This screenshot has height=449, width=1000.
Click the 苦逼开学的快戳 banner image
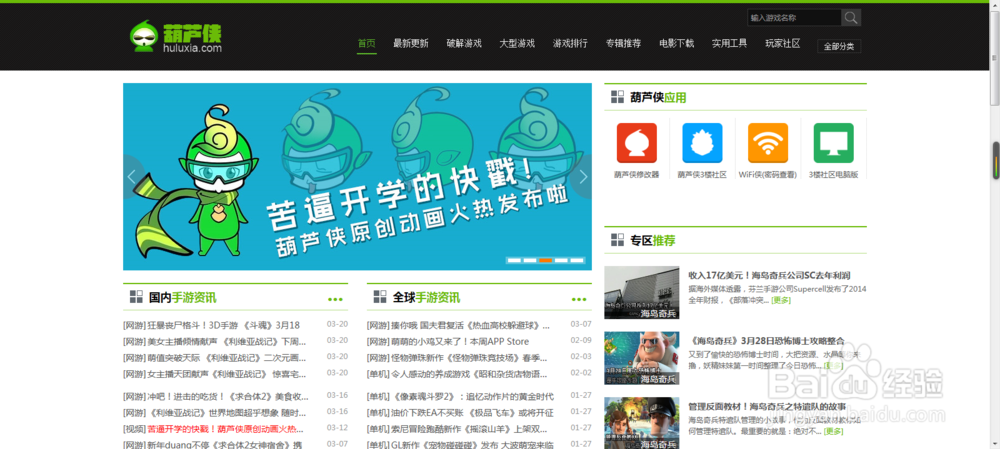pos(357,177)
